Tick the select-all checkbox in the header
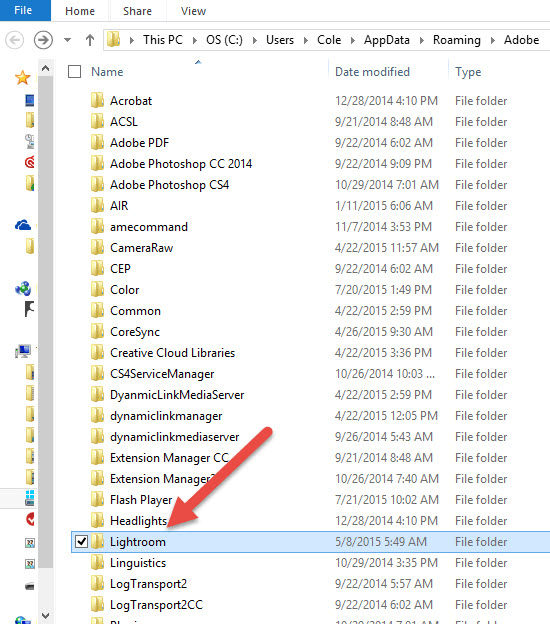This screenshot has height=627, width=550. [74, 72]
